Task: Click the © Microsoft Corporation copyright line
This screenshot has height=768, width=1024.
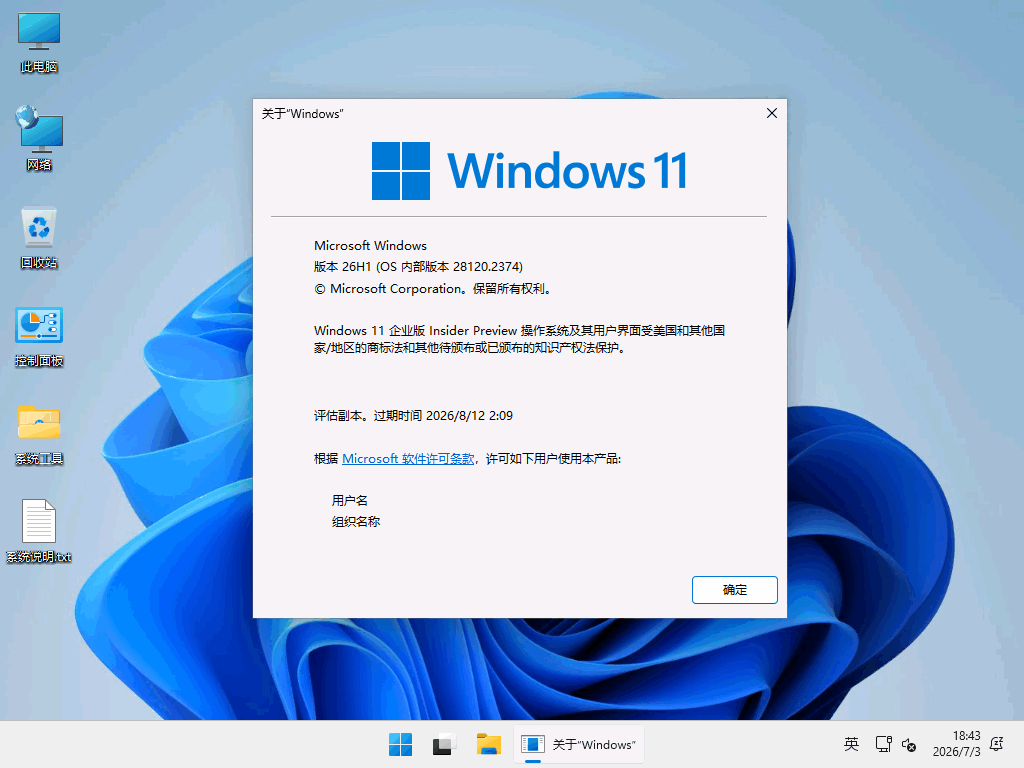Action: 434,289
